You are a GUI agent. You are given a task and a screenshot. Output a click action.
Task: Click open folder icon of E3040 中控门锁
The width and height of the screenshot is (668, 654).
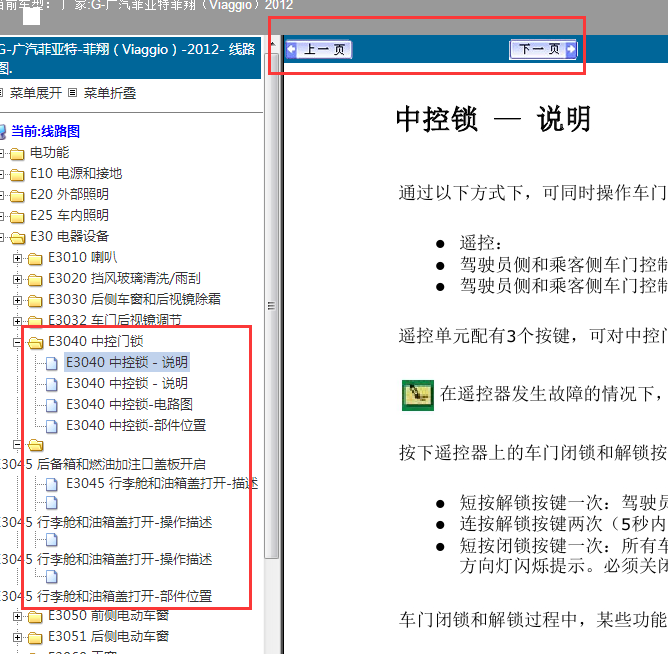(x=35, y=342)
